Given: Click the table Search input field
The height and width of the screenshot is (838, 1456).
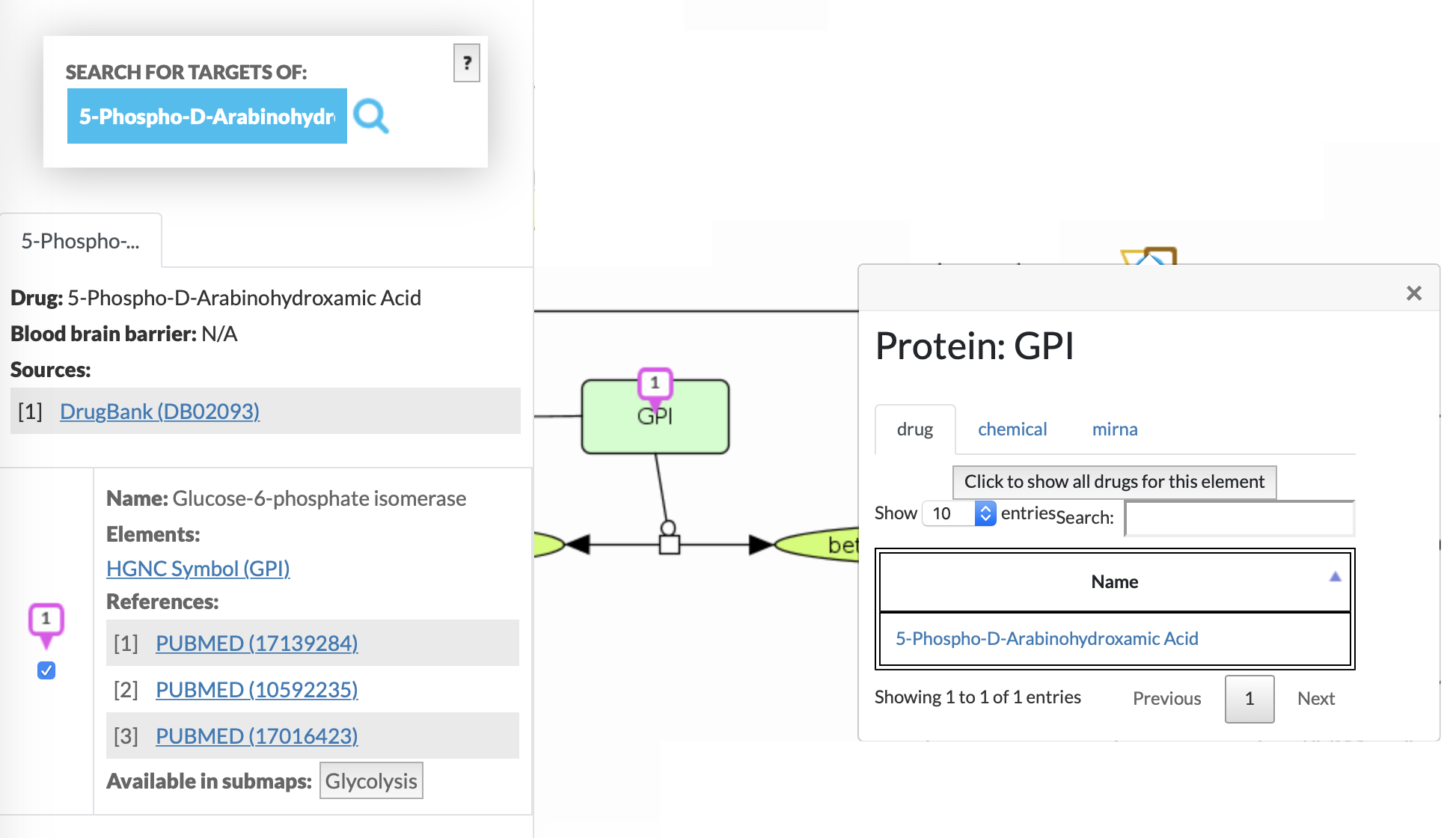Looking at the screenshot, I should [1240, 518].
